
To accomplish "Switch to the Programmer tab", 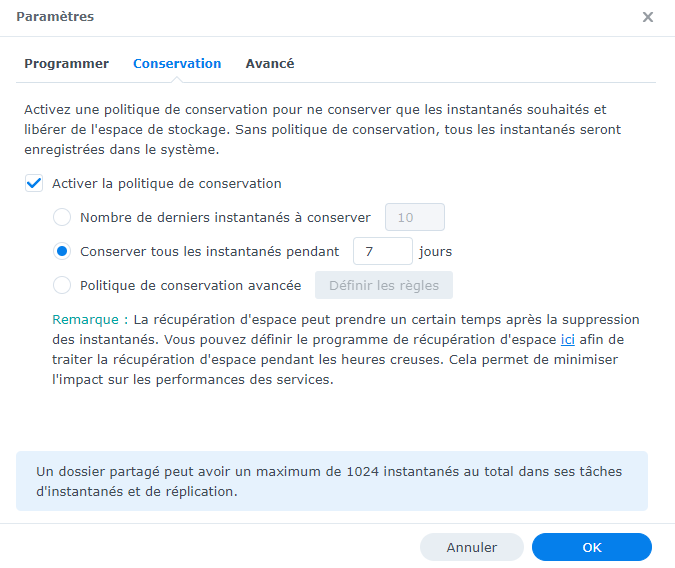I will [x=66, y=63].
